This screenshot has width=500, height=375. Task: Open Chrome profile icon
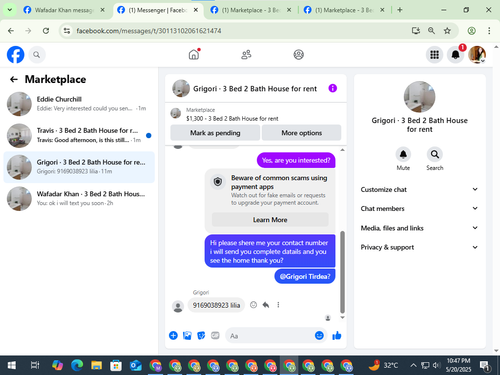click(471, 31)
